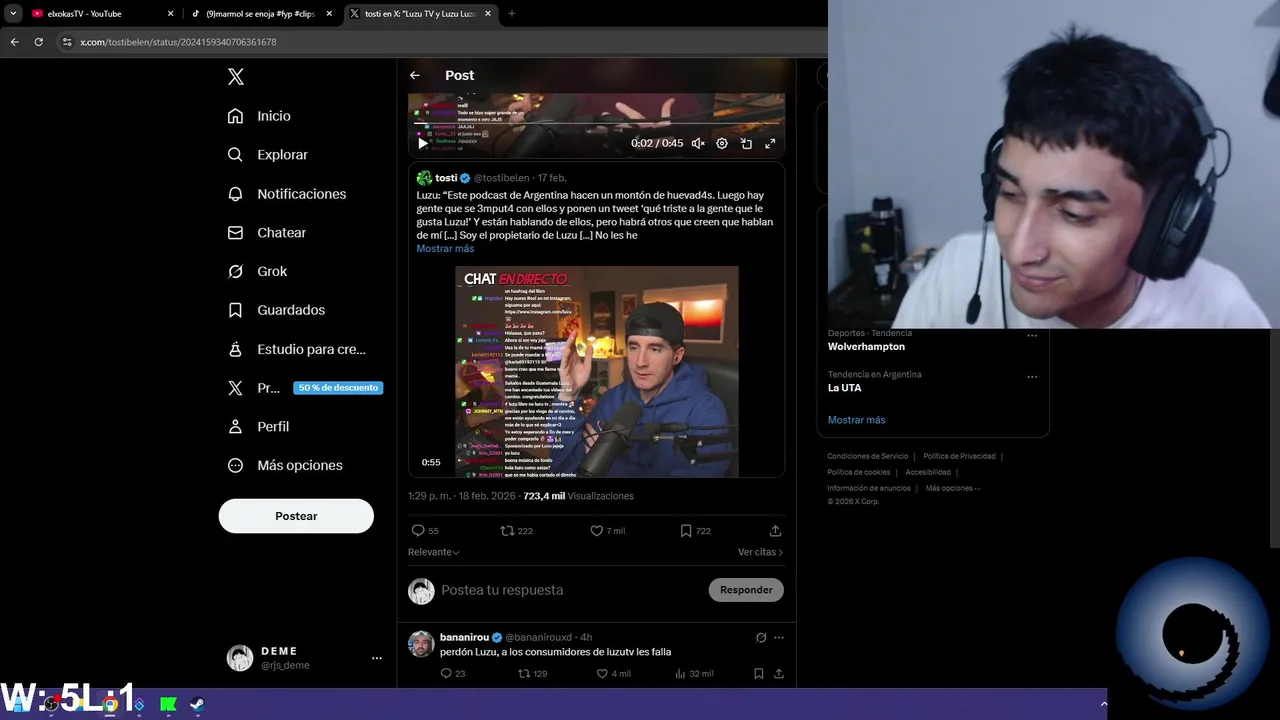The image size is (1280, 720).
Task: Expand the Más opciones footer menu
Action: (x=953, y=488)
